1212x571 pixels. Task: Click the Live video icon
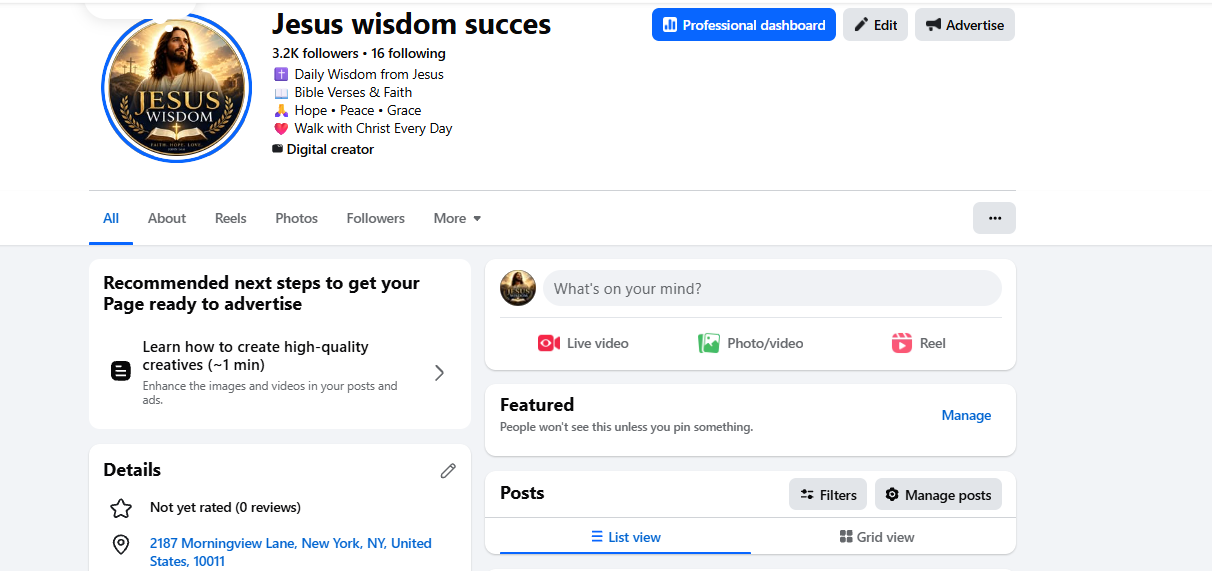548,343
